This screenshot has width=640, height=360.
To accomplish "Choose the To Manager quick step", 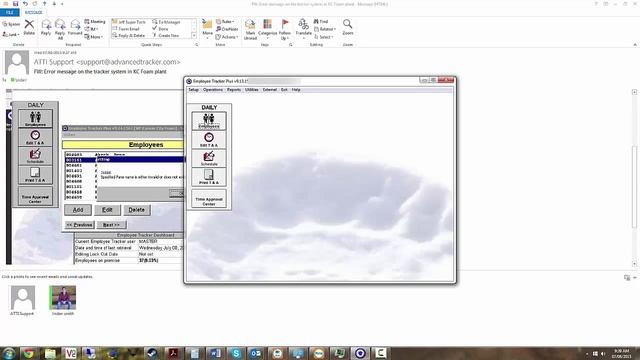I will click(167, 22).
